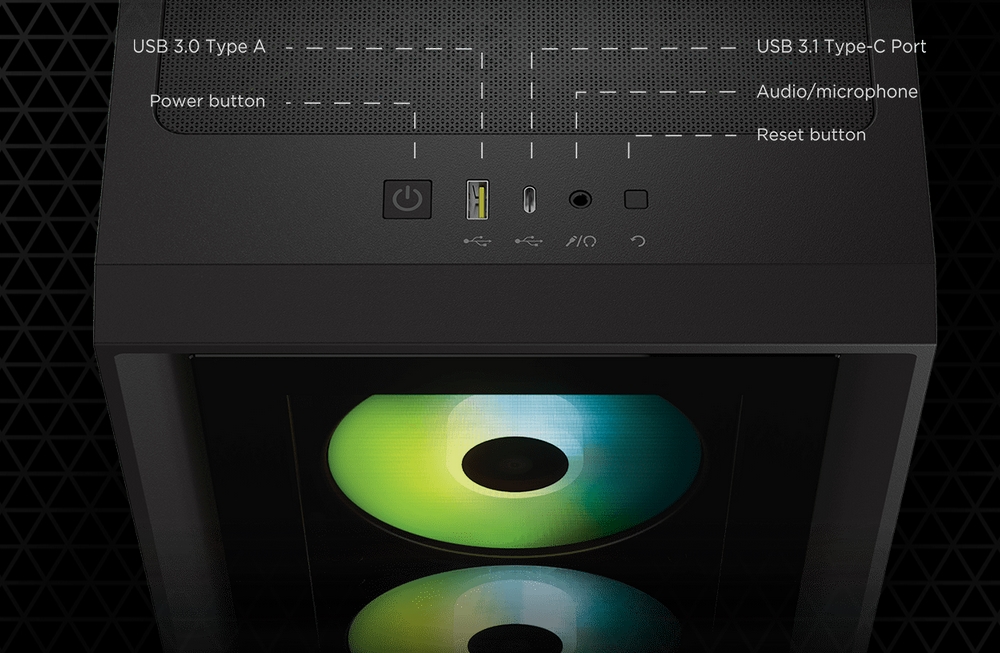The width and height of the screenshot is (1000, 653).
Task: Click the circular arrow reset symbol
Action: tap(637, 241)
